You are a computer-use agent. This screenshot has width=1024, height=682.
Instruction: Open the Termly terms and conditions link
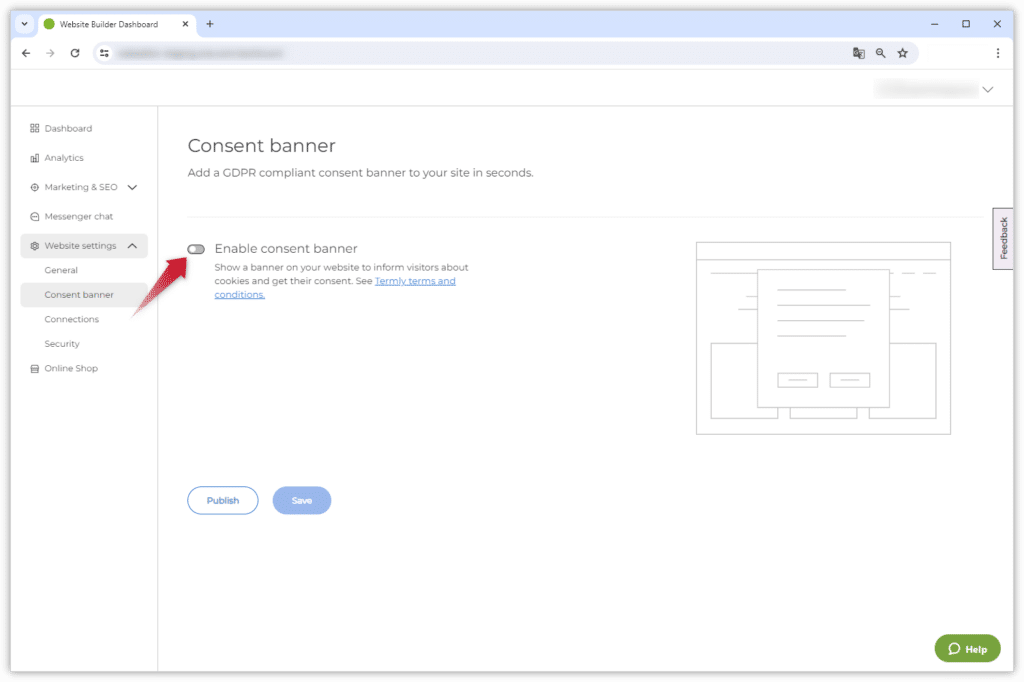point(414,282)
